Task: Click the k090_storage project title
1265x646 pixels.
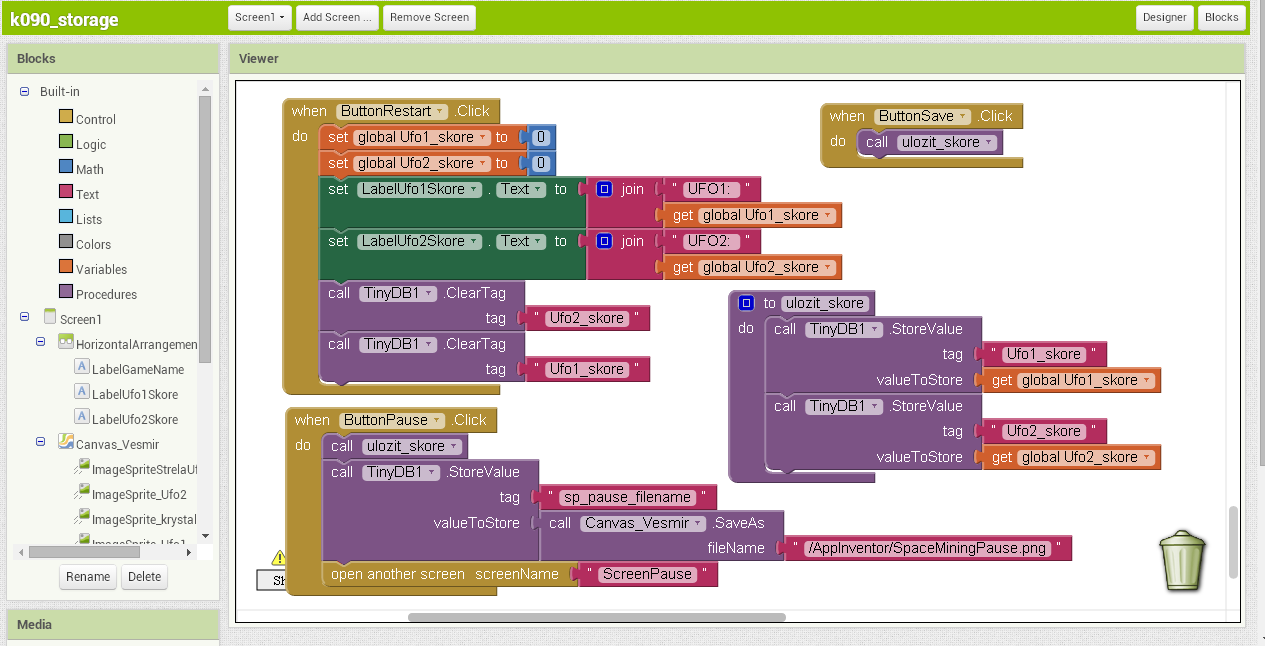Action: (64, 19)
